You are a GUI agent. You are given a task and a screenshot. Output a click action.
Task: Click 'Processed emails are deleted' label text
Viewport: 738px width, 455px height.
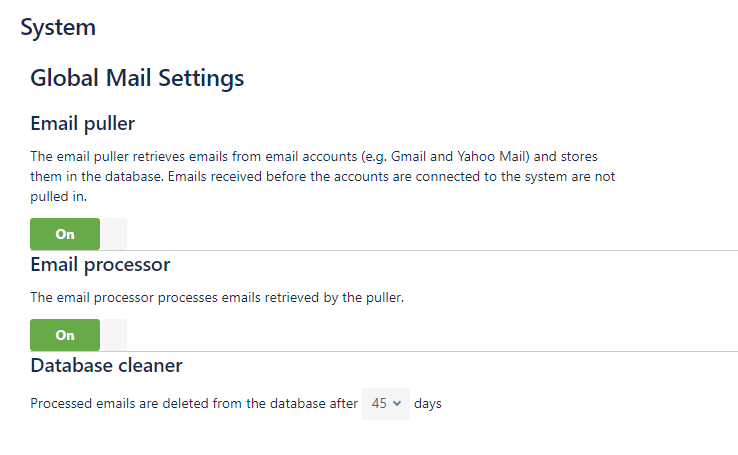point(194,404)
